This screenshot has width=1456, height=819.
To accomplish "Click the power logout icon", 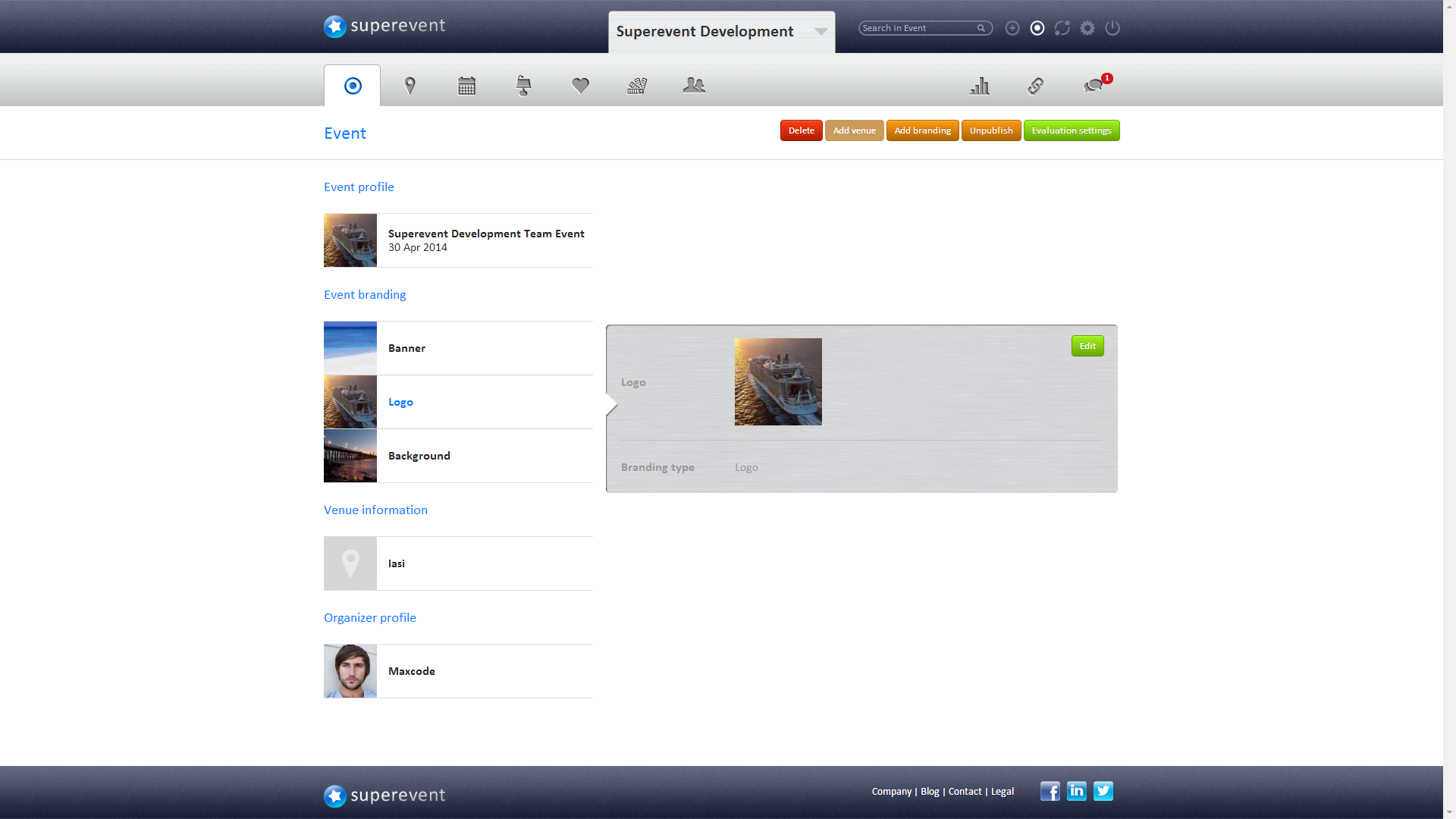I will (x=1112, y=28).
